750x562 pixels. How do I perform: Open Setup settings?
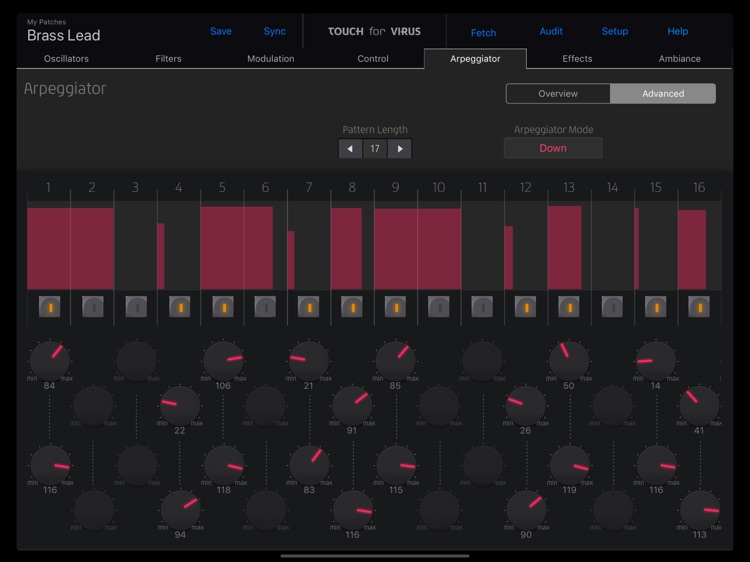coord(615,32)
